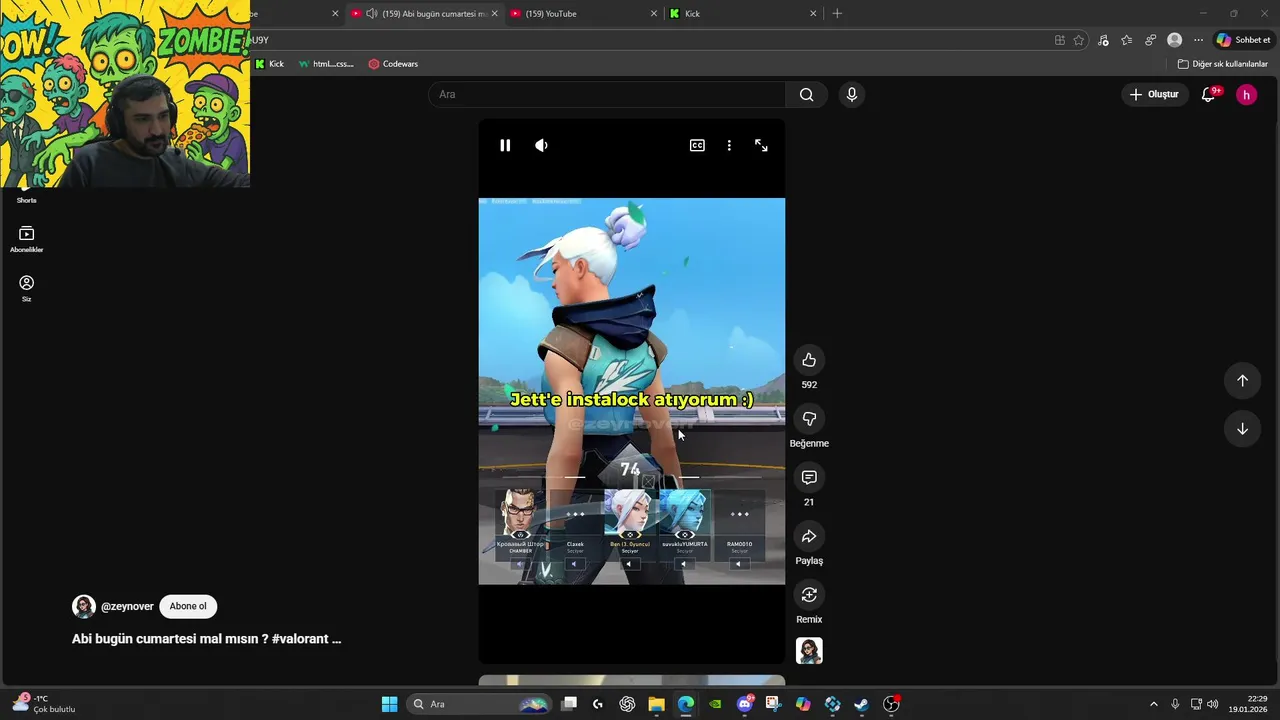Mute the Short's volume speaker icon
Viewport: 1280px width, 720px height.
pyautogui.click(x=541, y=145)
